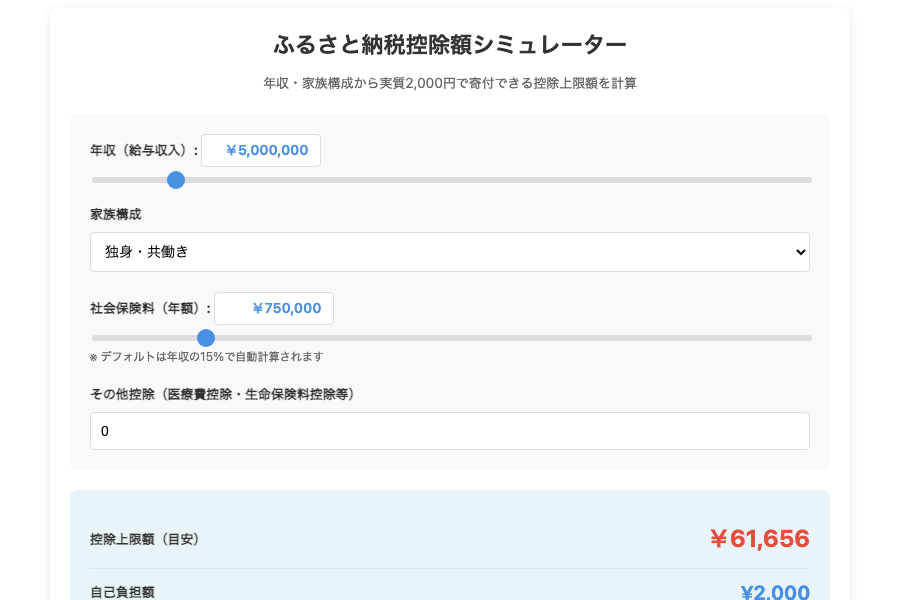Click the 社会保険料（年額） label

pyautogui.click(x=150, y=308)
